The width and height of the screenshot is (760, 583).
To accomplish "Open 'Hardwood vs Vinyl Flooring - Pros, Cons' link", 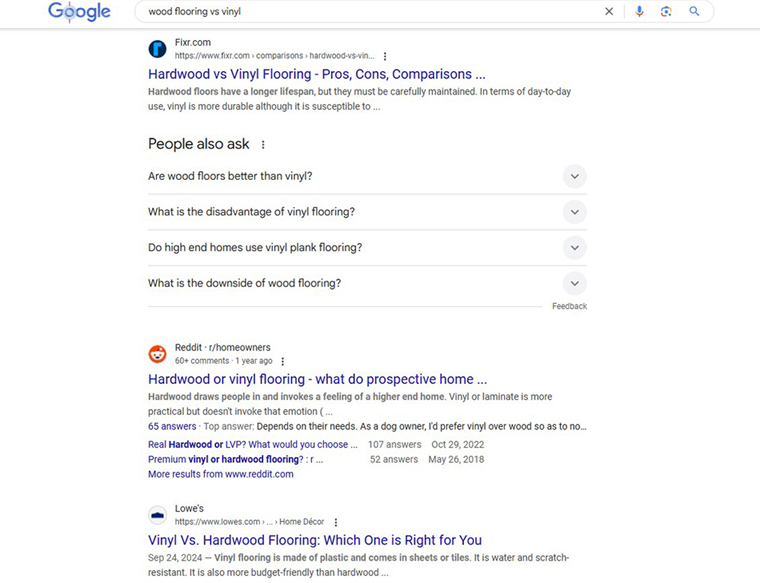I will [317, 74].
